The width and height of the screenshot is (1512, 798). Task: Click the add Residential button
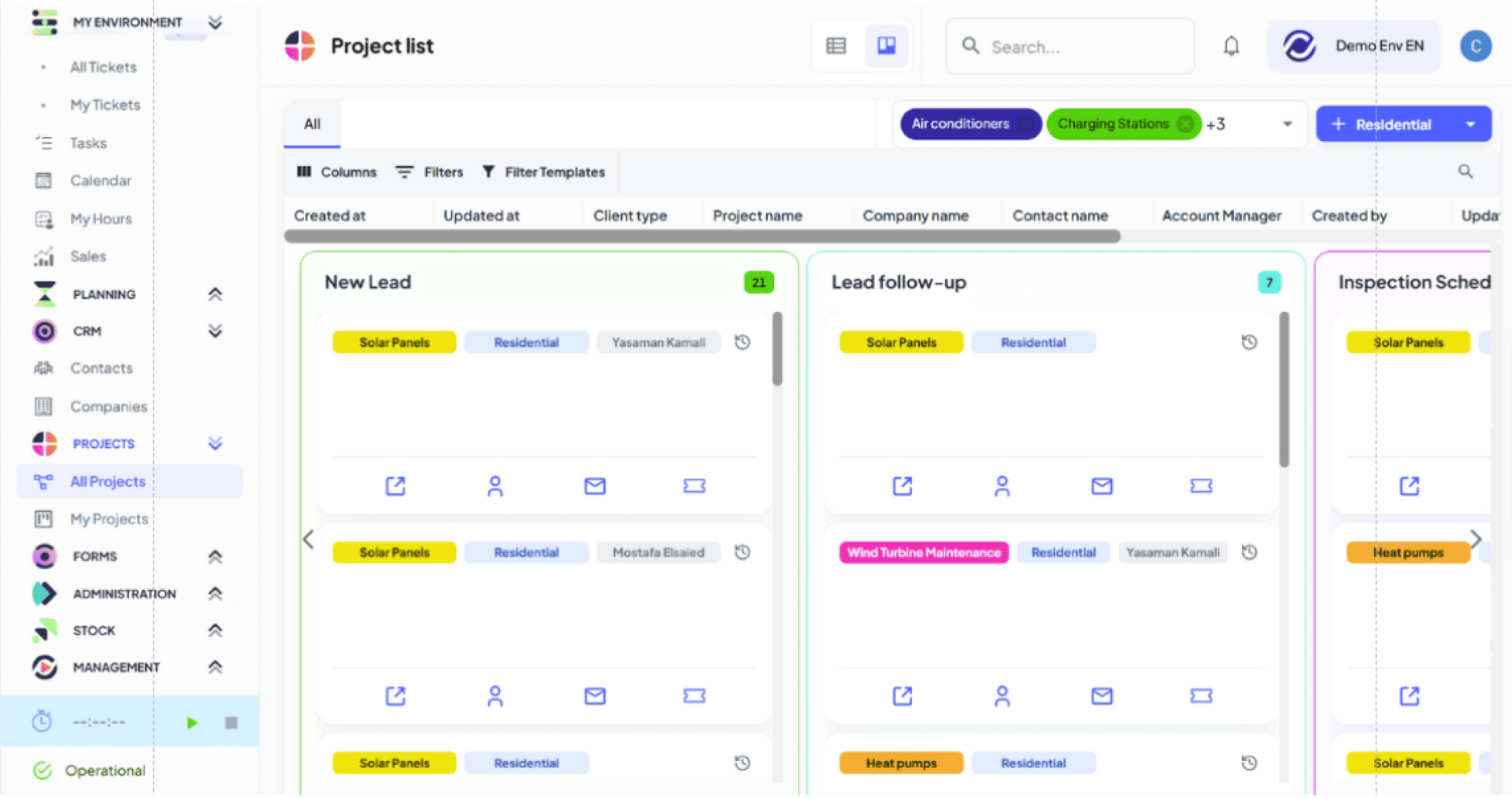[x=1382, y=124]
